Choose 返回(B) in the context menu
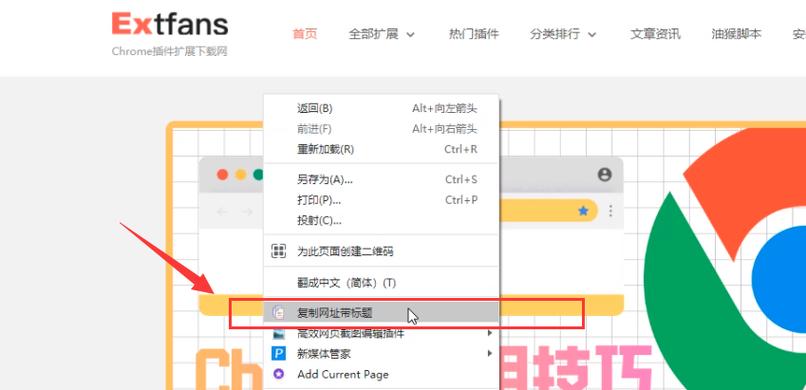The image size is (806, 390). point(381,108)
